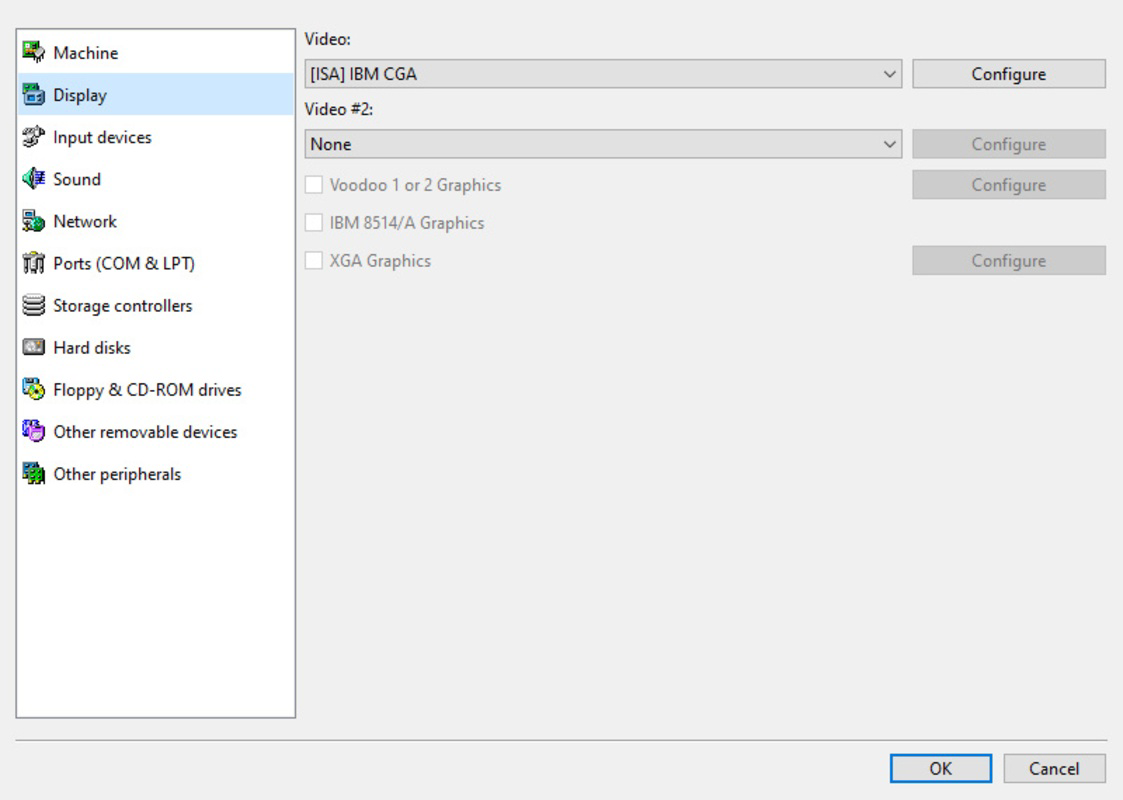Open the Floppy & CD-ROM drives icon
This screenshot has height=800, width=1123.
(34, 390)
